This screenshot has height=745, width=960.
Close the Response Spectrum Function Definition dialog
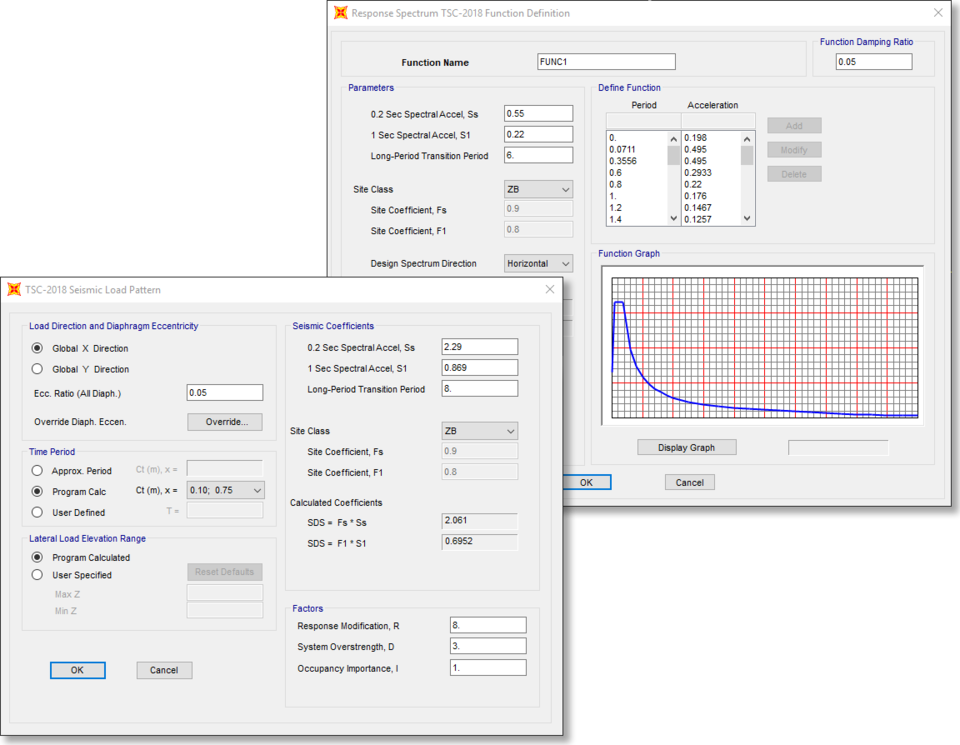pyautogui.click(x=937, y=13)
